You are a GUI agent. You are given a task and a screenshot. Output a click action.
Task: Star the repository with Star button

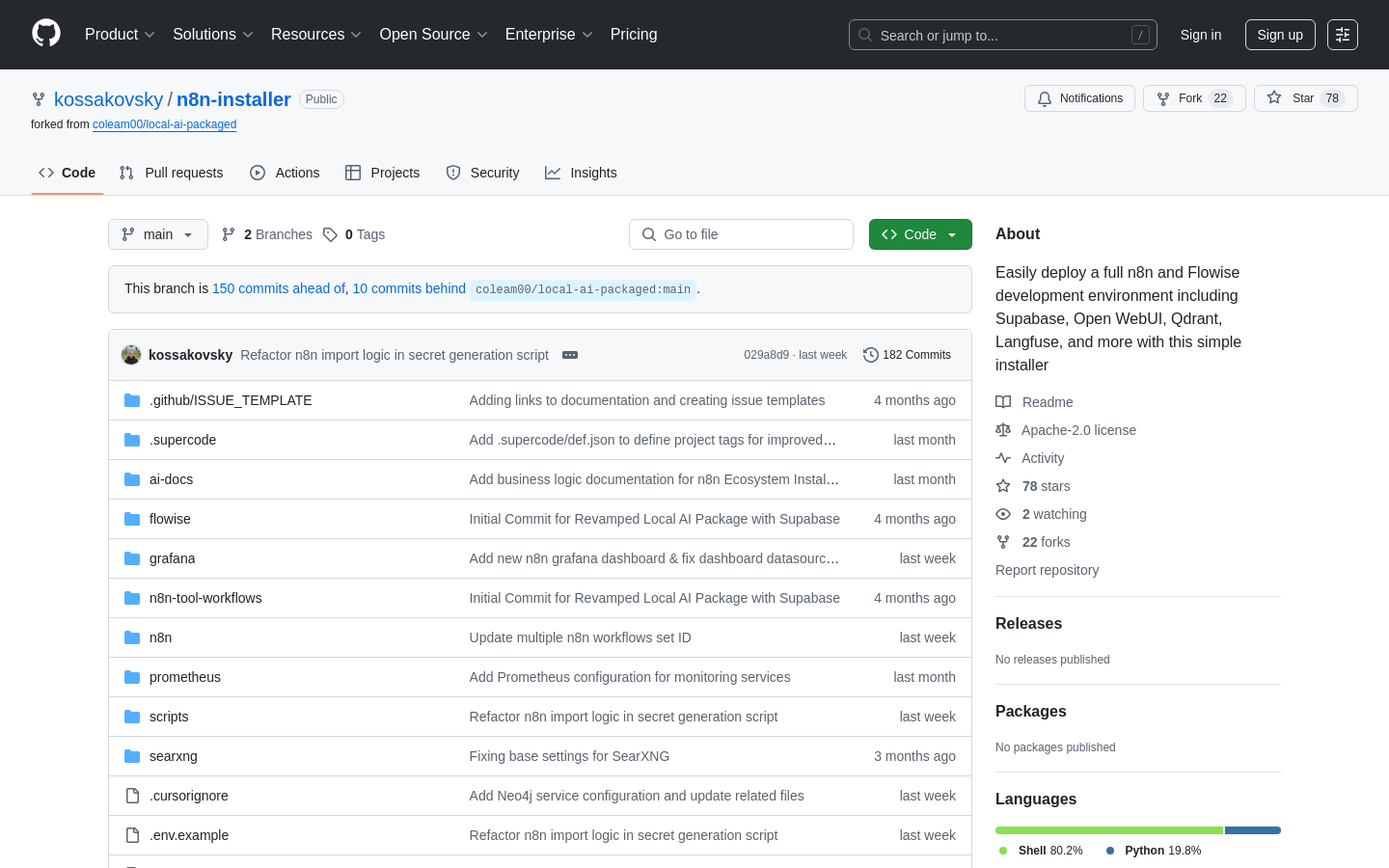coord(1306,98)
